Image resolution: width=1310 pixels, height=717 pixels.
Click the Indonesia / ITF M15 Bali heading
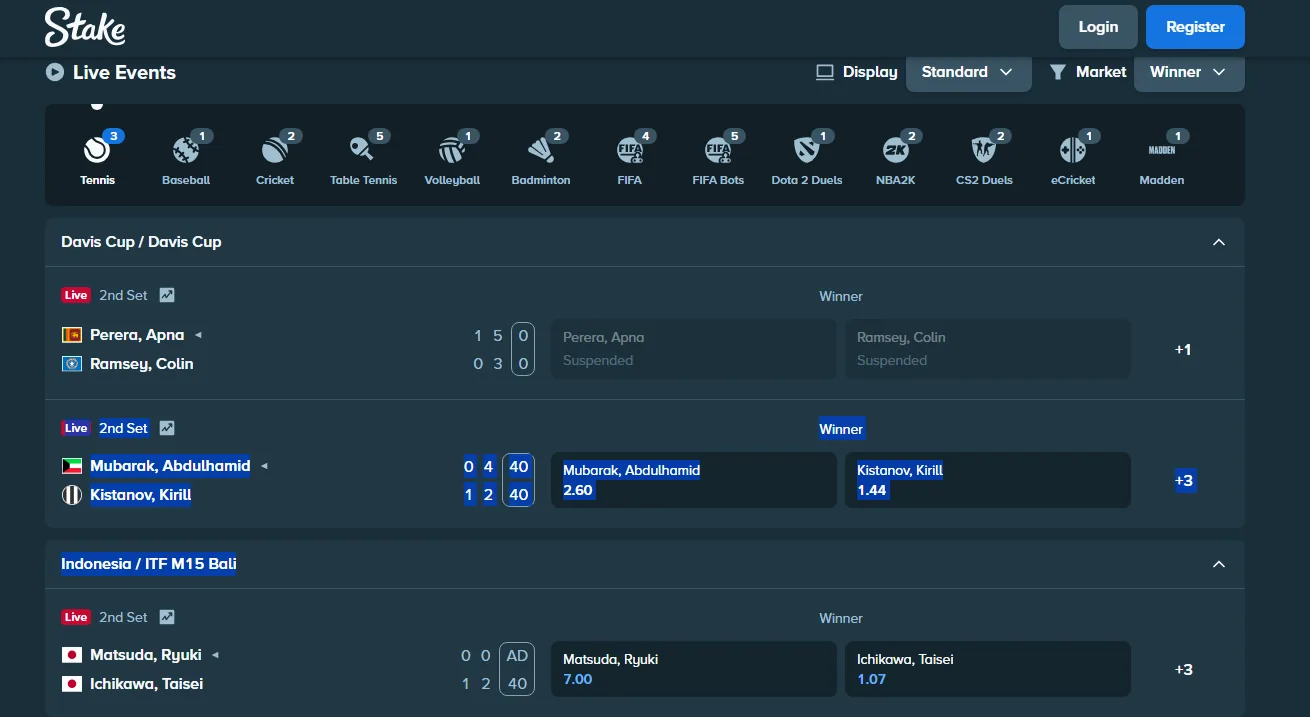pos(149,564)
